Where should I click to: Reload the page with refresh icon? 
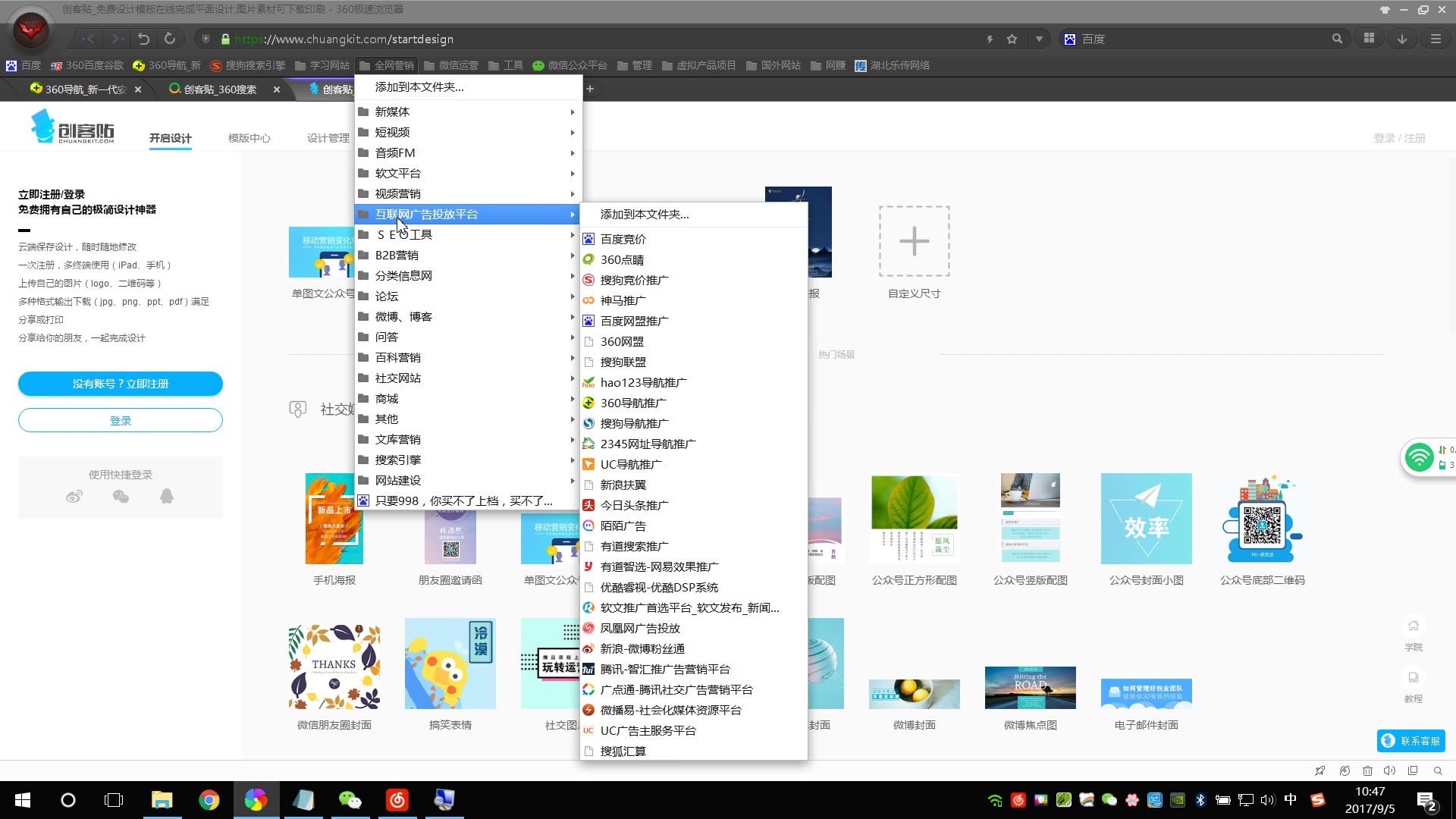coord(170,39)
